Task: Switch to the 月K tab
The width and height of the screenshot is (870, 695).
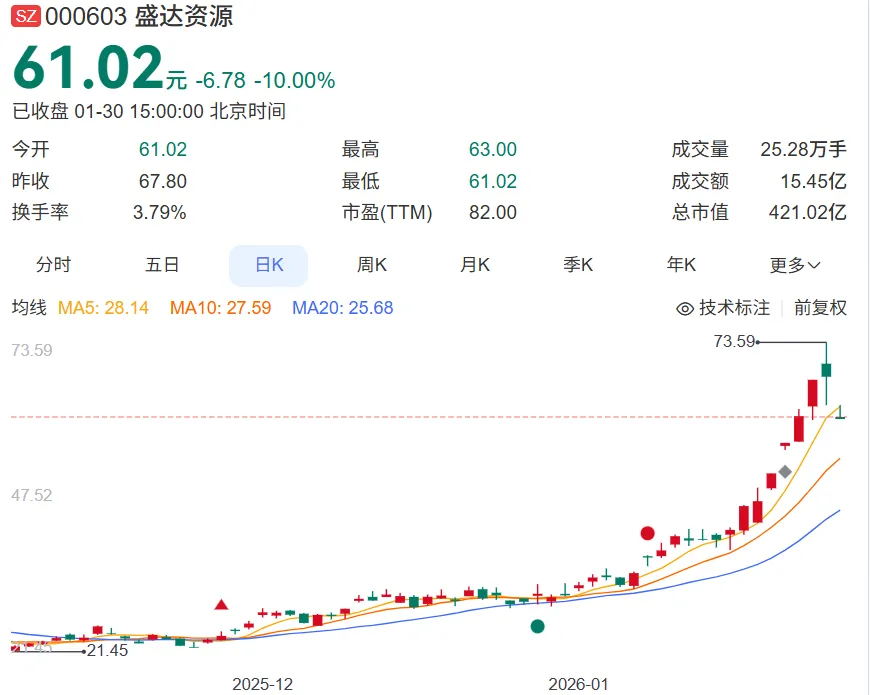Action: [x=475, y=265]
